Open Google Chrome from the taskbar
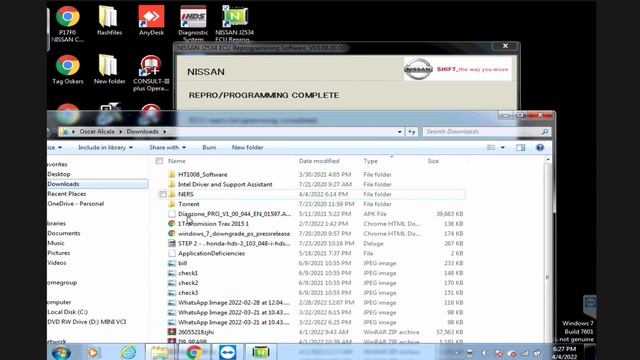The image size is (640, 360). 194,352
